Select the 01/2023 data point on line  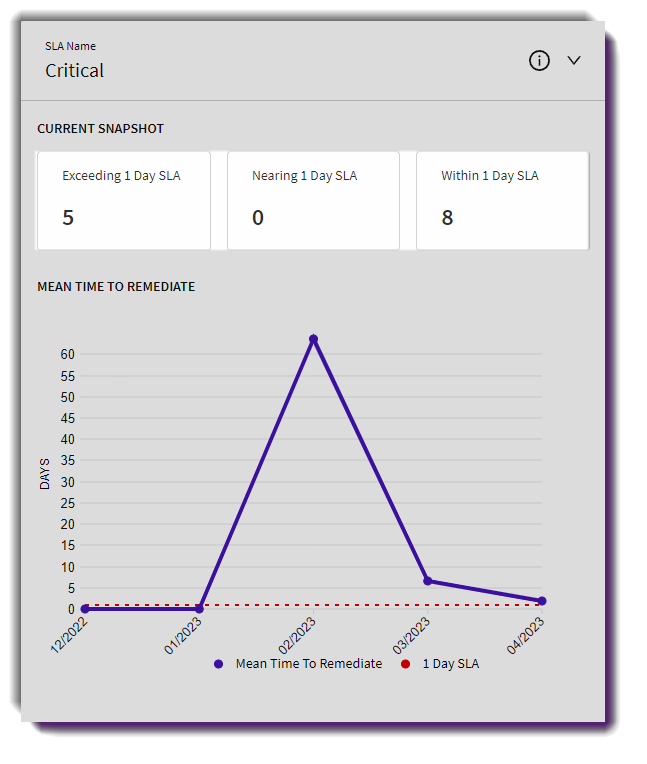click(x=199, y=609)
